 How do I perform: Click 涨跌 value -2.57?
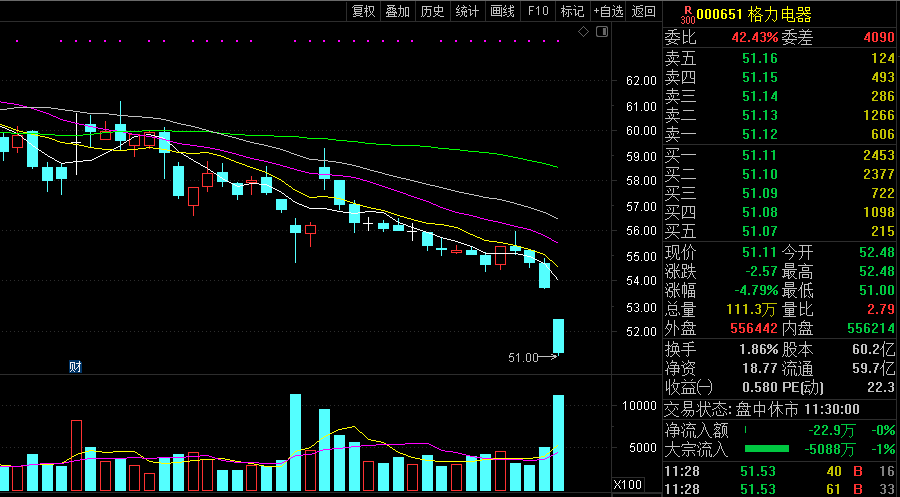click(x=760, y=271)
